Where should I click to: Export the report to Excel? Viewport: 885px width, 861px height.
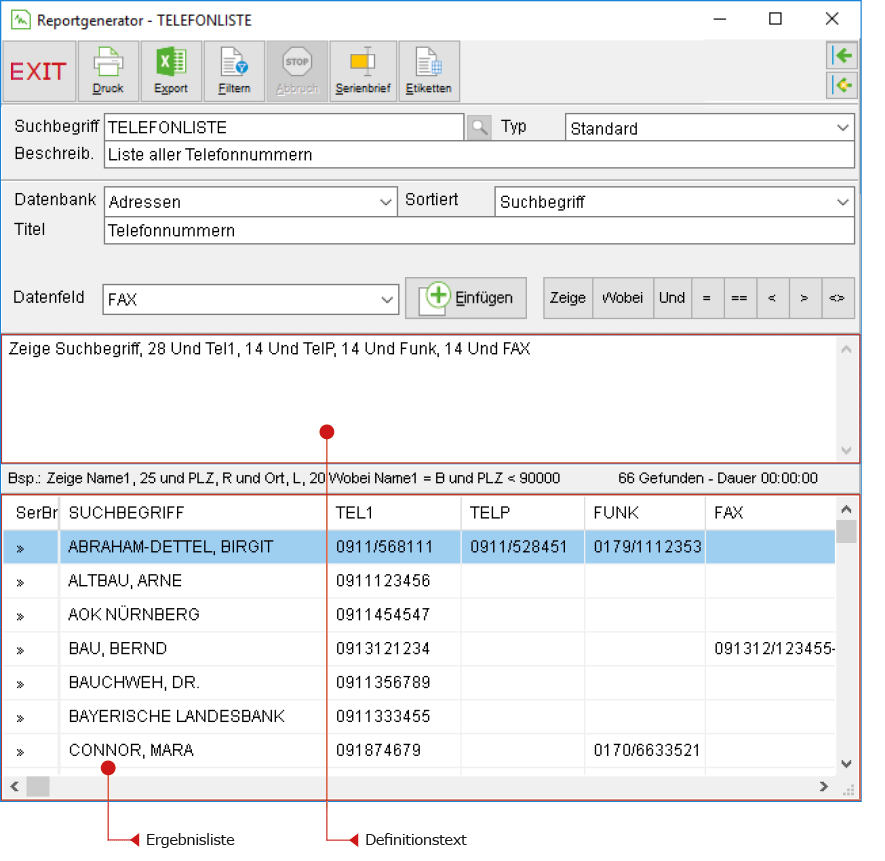[x=171, y=71]
